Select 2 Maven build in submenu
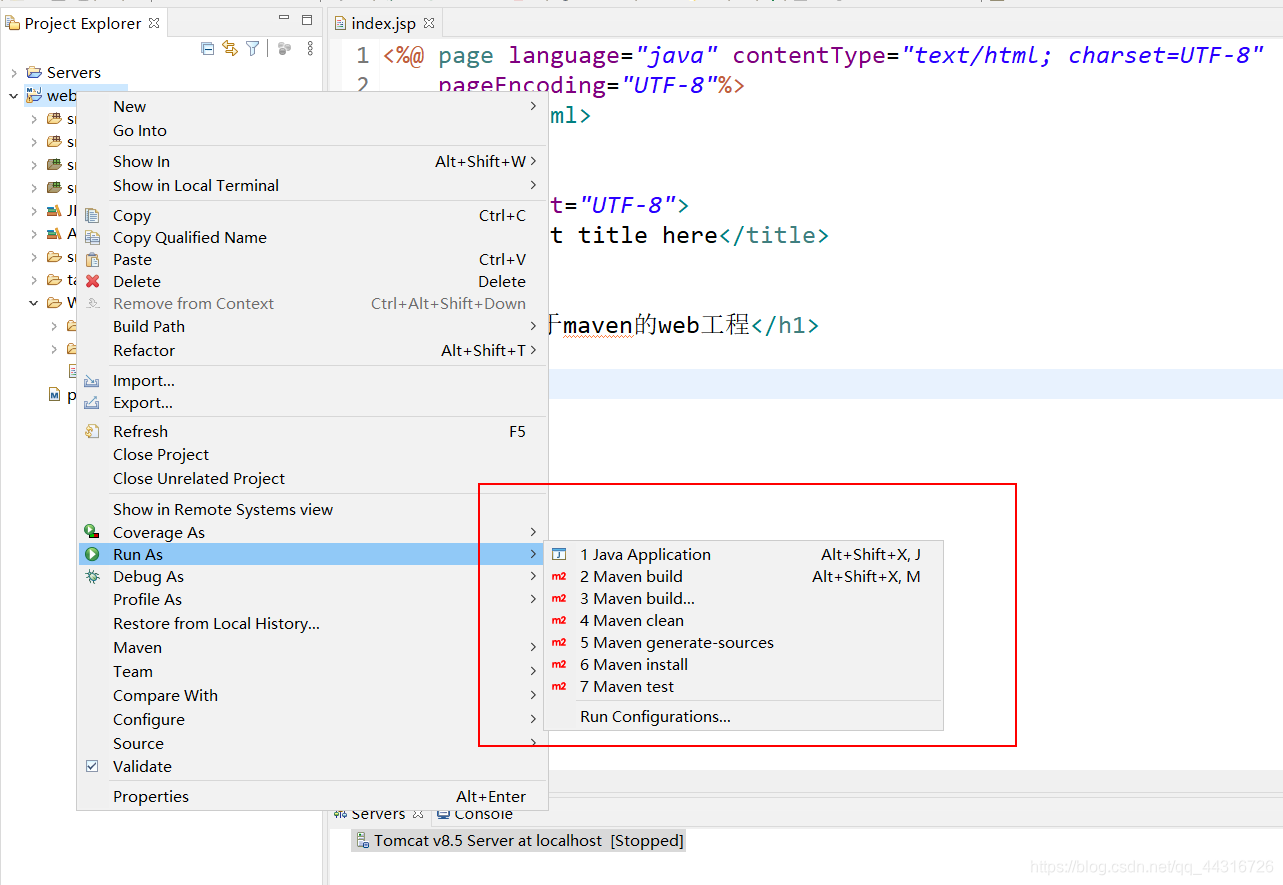 743,577
